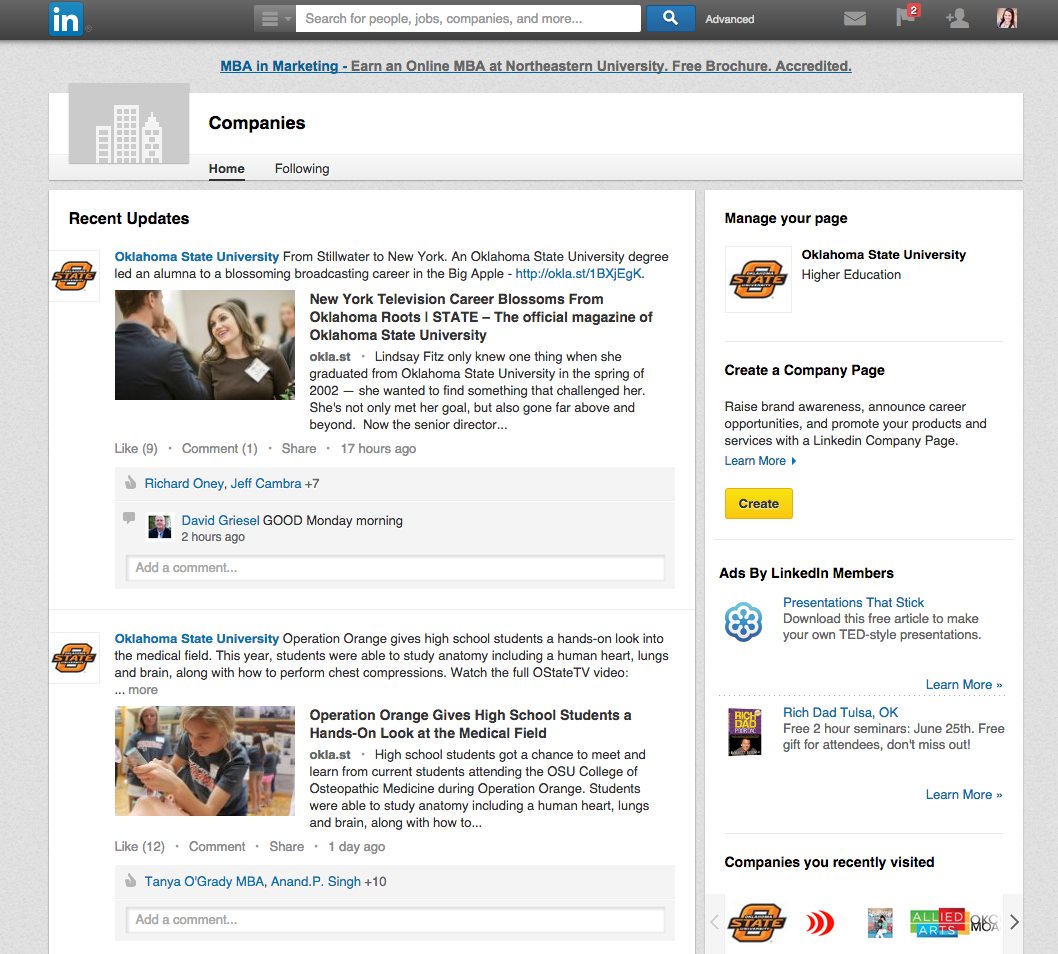Share the New York Television Career post

[299, 449]
